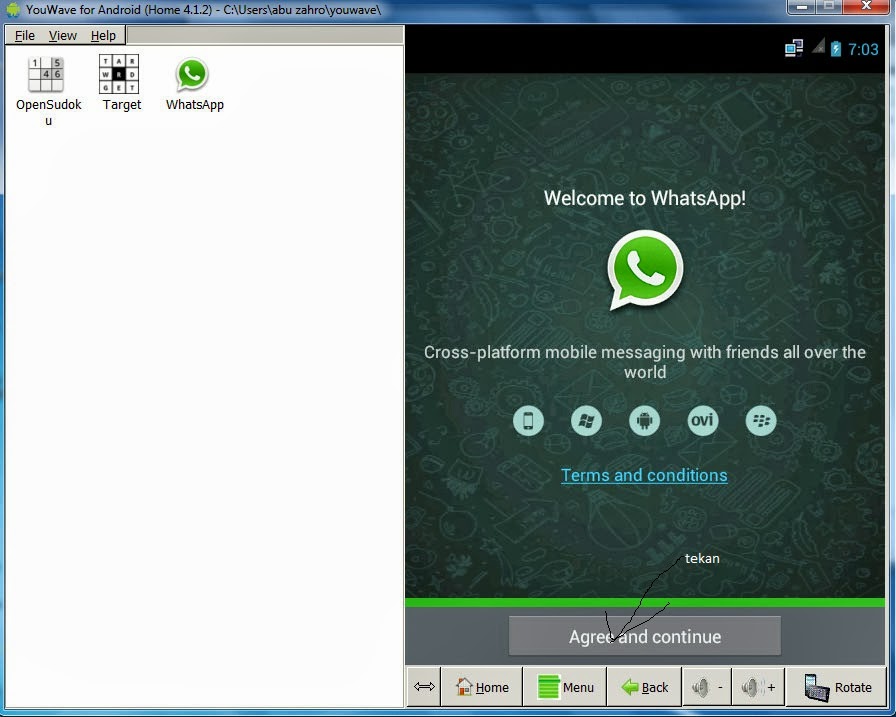Click the 7:03 clock in the status bar
Image resolution: width=896 pixels, height=717 pixels.
(x=863, y=49)
